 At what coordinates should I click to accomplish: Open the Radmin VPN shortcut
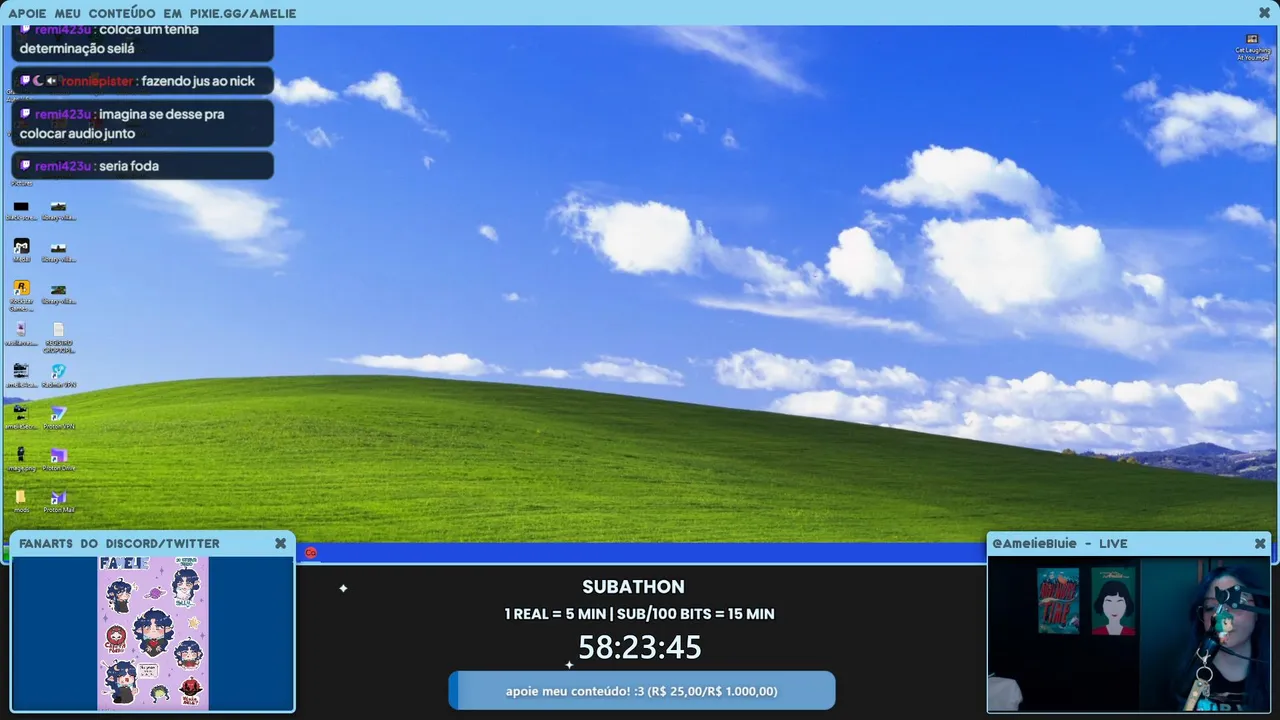(x=59, y=375)
